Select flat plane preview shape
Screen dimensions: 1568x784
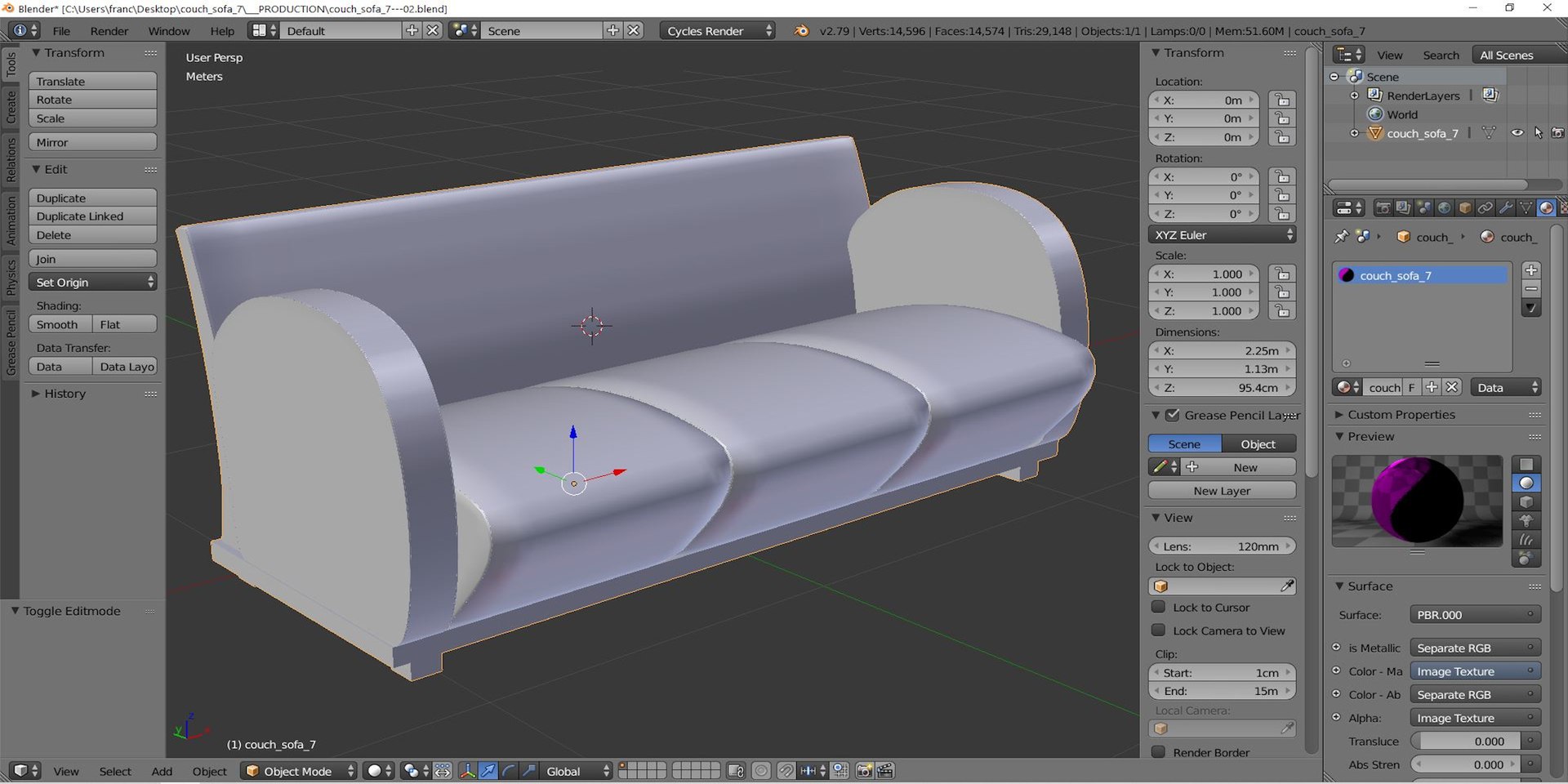click(x=1526, y=465)
